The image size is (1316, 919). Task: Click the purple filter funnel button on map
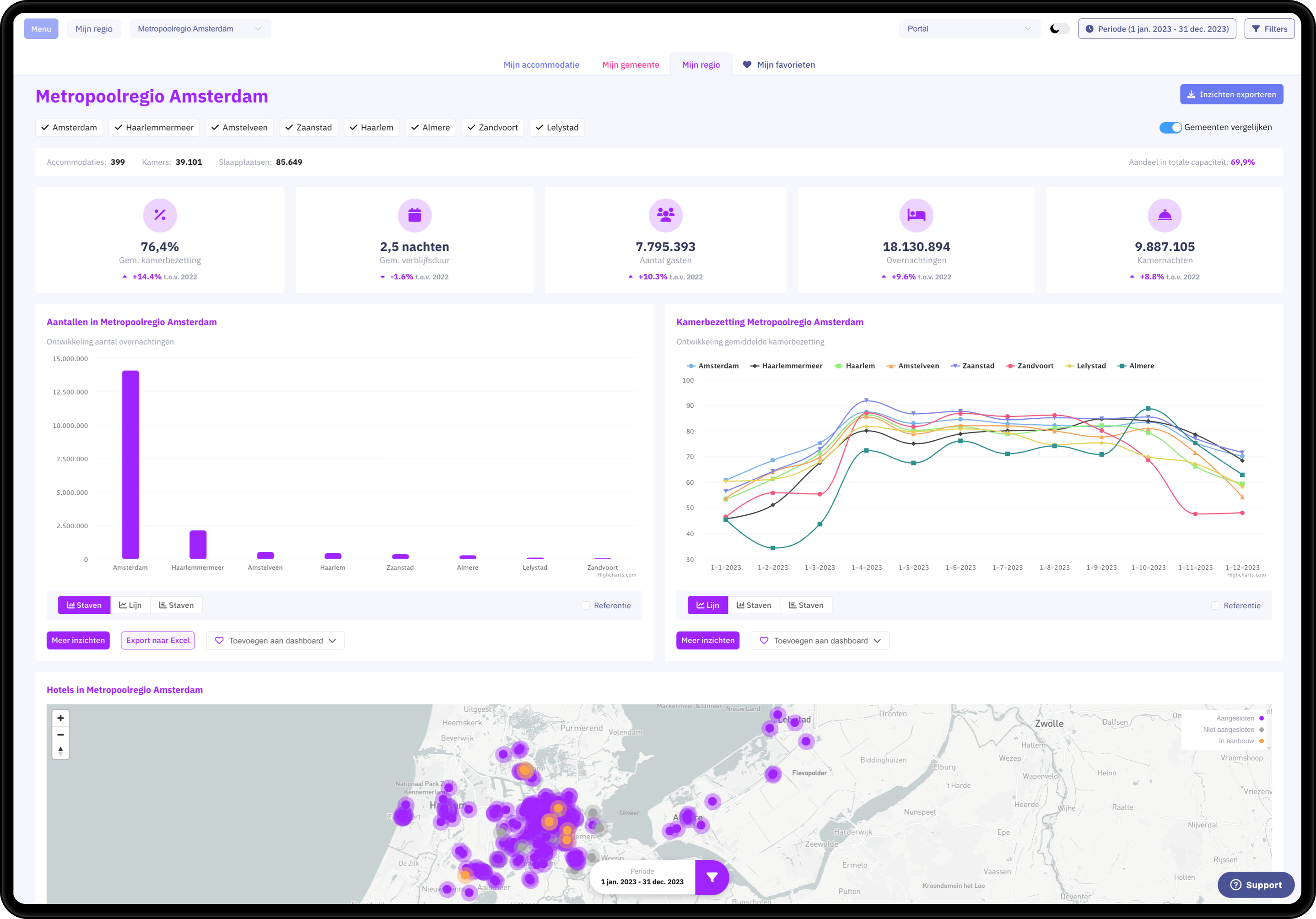coord(712,877)
